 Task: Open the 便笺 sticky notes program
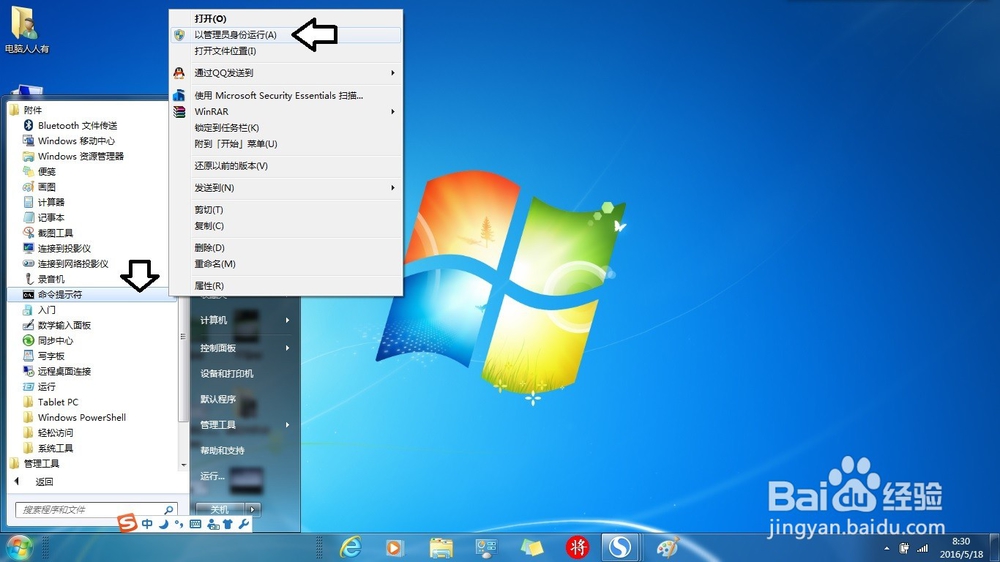click(x=39, y=172)
